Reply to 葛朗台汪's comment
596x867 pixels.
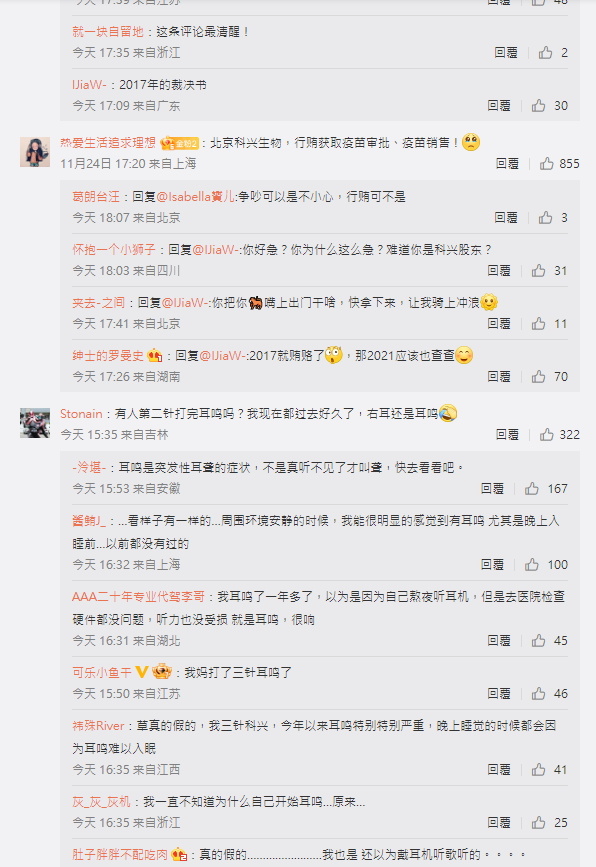tap(506, 218)
